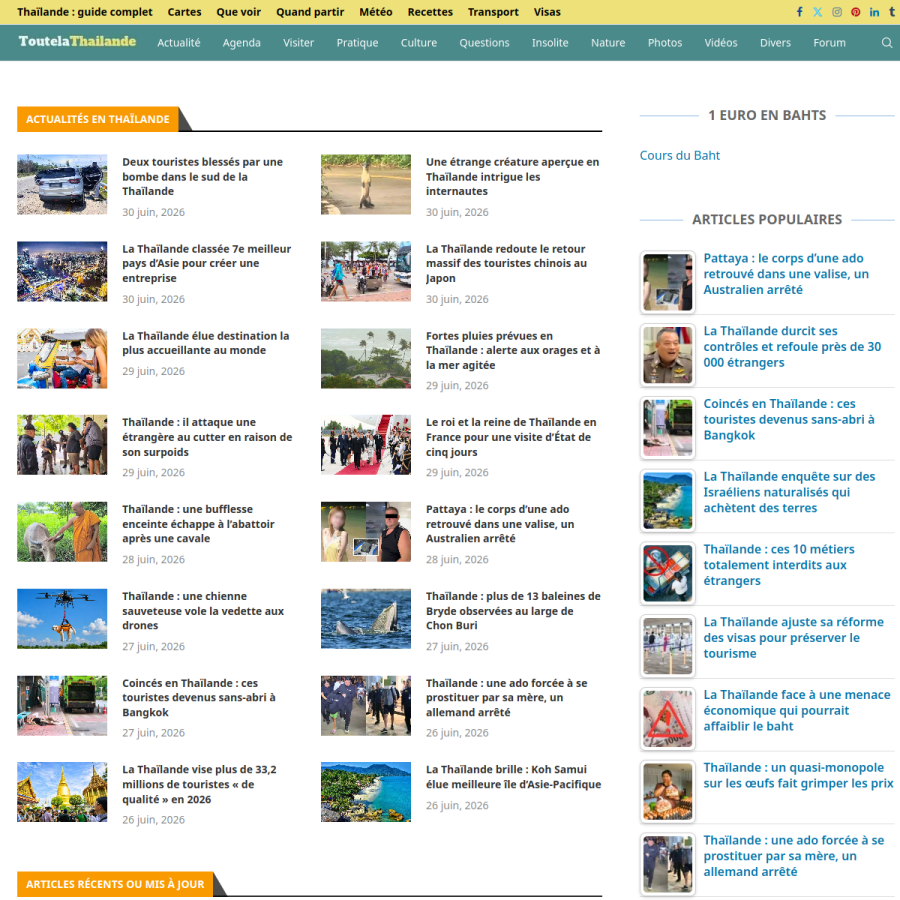
Task: Open the warning triangle baht thumbnail in sidebar
Action: tap(668, 719)
